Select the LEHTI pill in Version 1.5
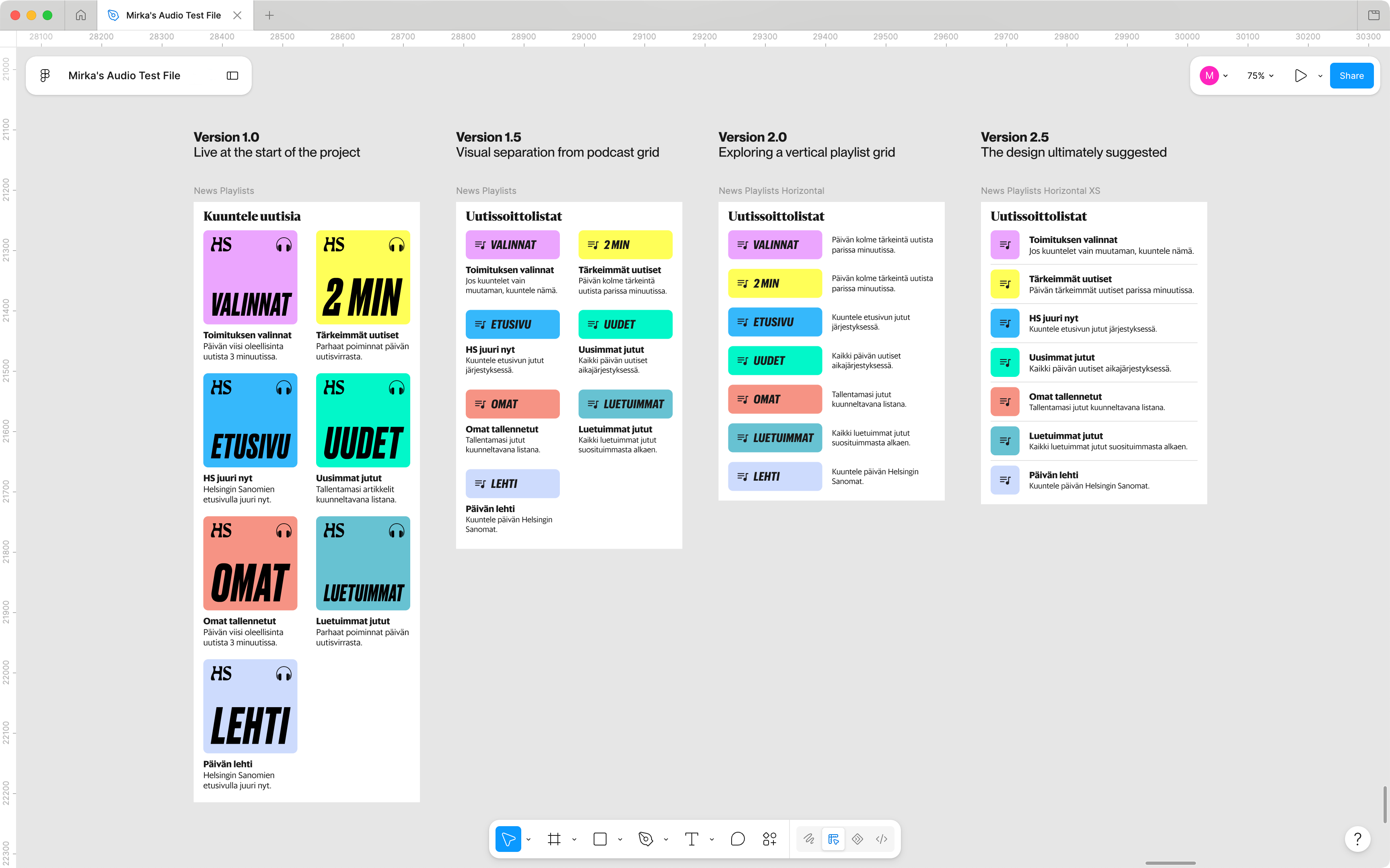Image resolution: width=1390 pixels, height=868 pixels. (x=512, y=483)
